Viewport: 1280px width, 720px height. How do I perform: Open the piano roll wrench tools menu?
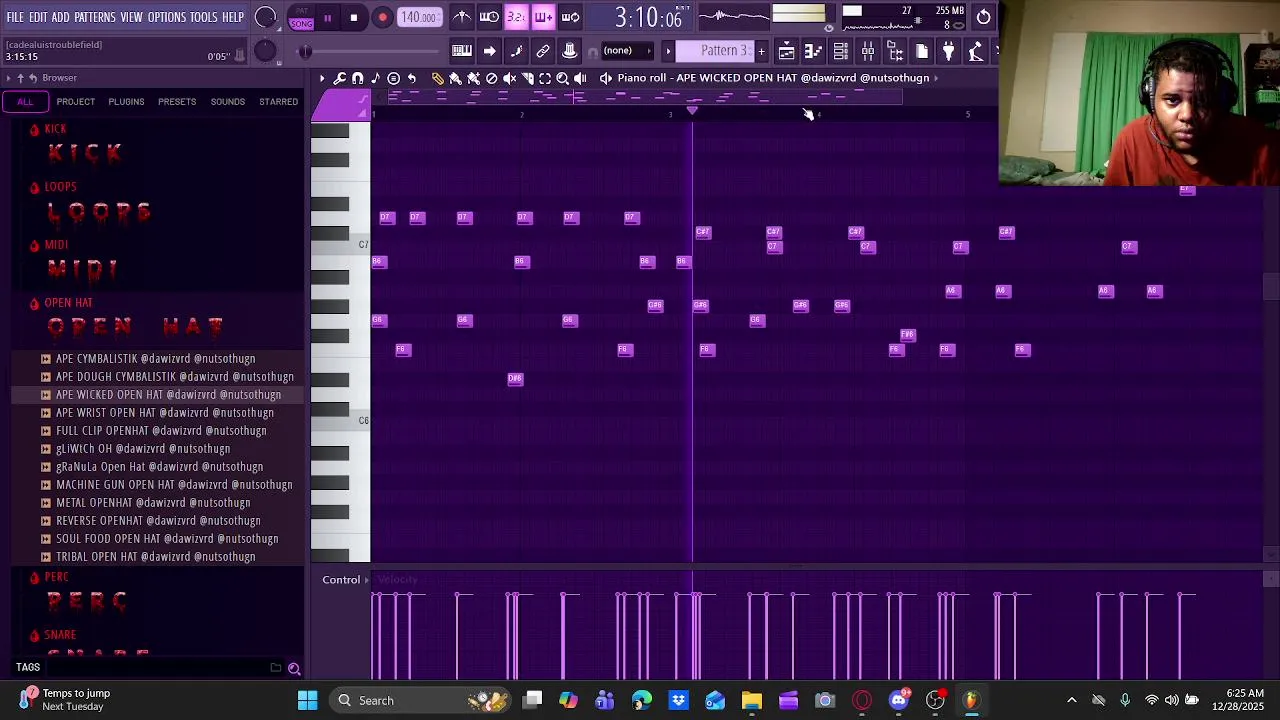coord(340,78)
